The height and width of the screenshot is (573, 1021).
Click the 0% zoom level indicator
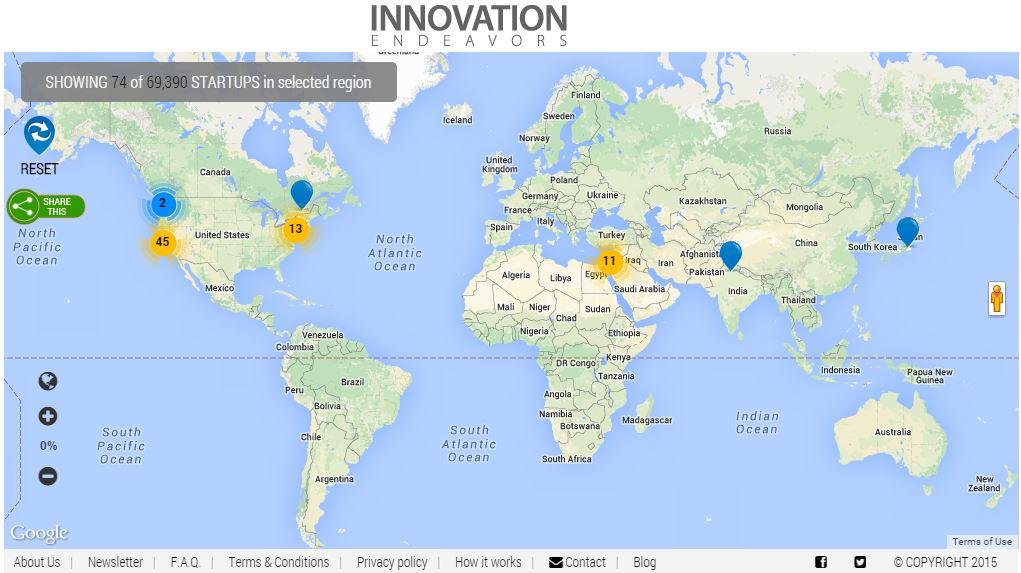(x=48, y=446)
